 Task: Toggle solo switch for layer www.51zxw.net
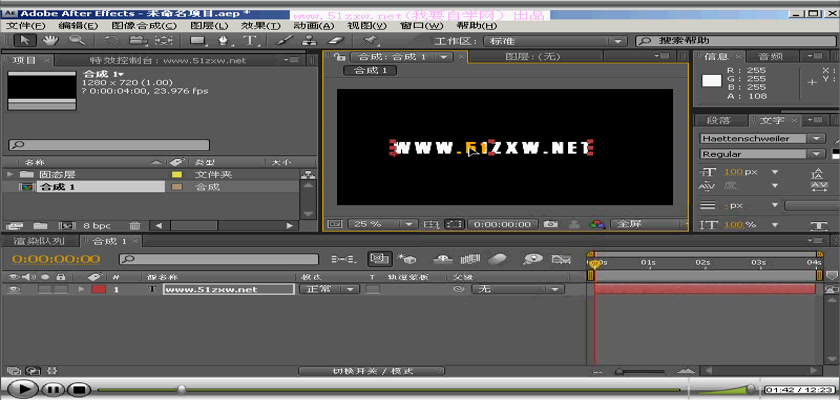click(44, 289)
